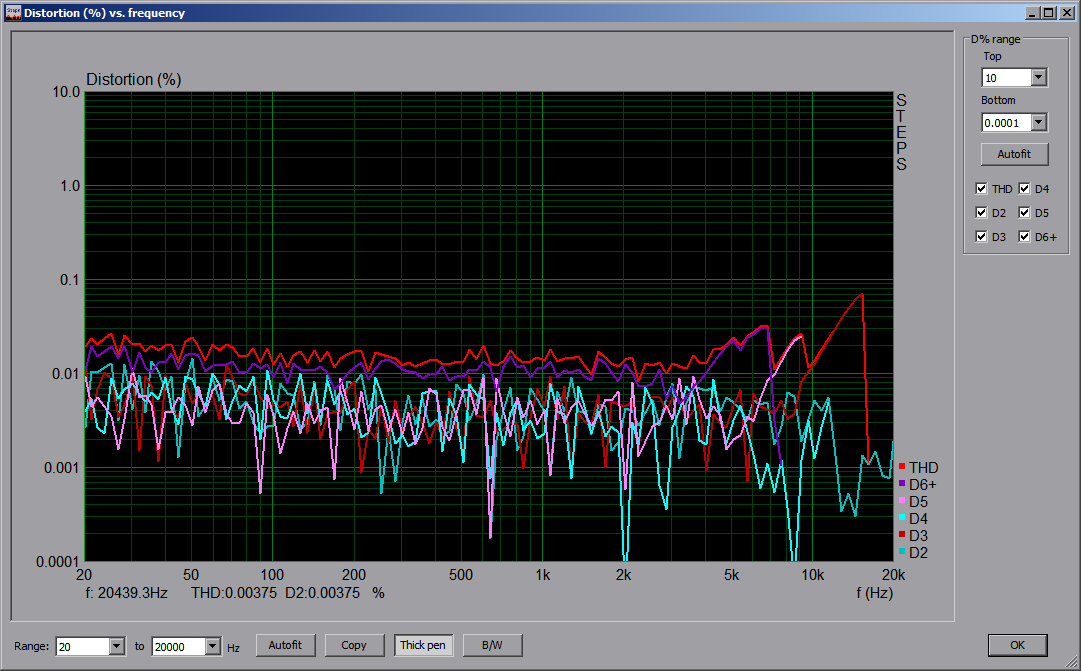
Task: Uncheck the D5 checkbox
Action: 1024,213
